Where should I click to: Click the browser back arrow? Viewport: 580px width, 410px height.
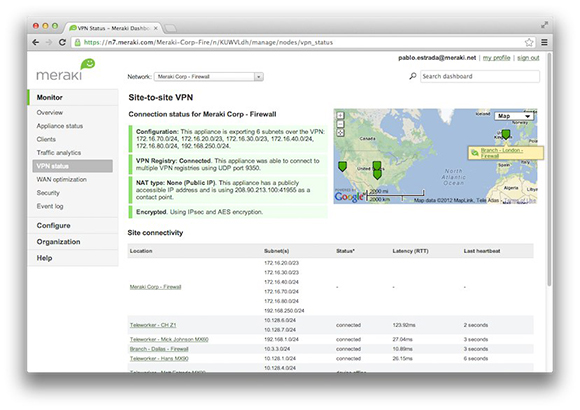[x=36, y=43]
